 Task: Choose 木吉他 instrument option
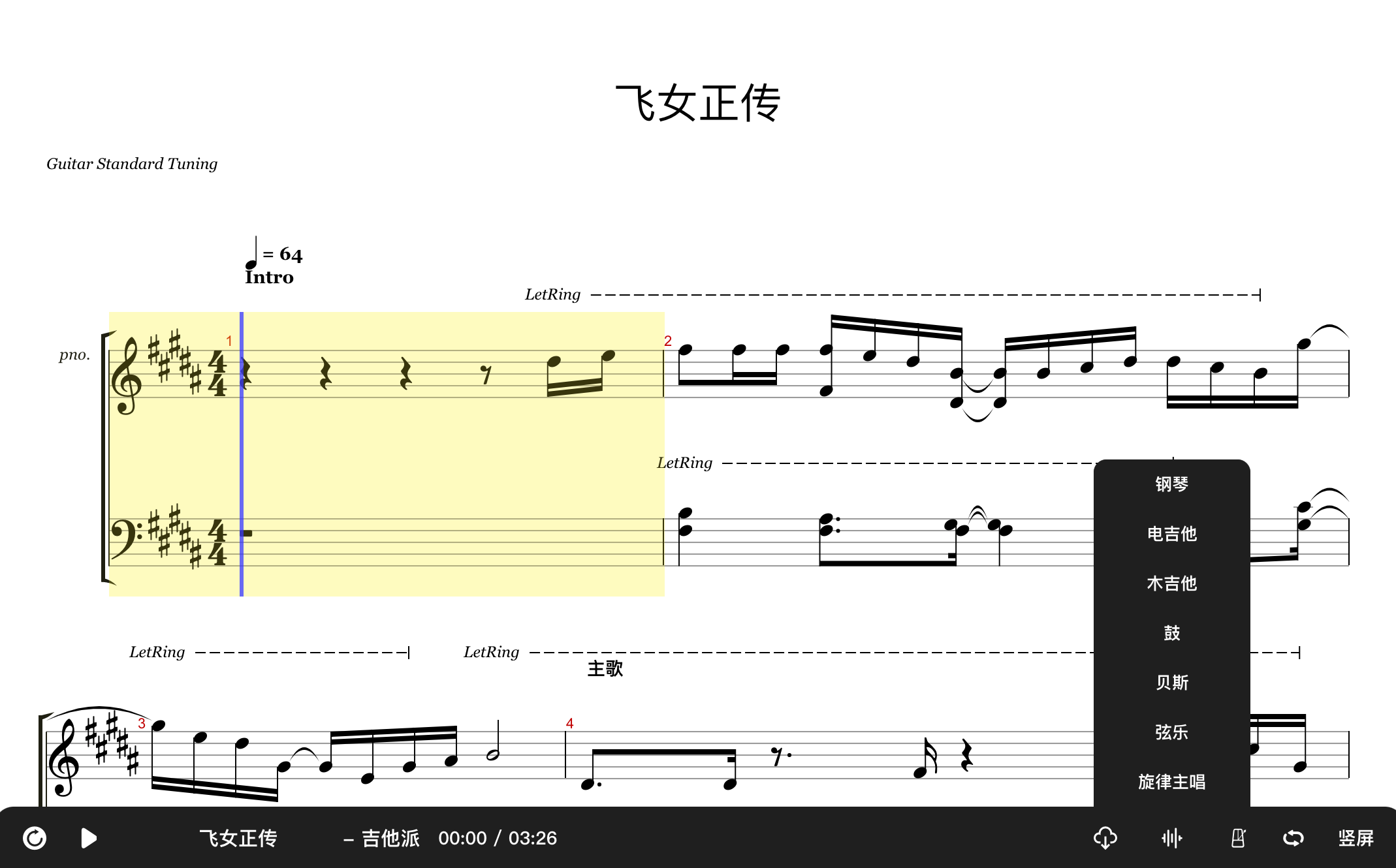1172,583
